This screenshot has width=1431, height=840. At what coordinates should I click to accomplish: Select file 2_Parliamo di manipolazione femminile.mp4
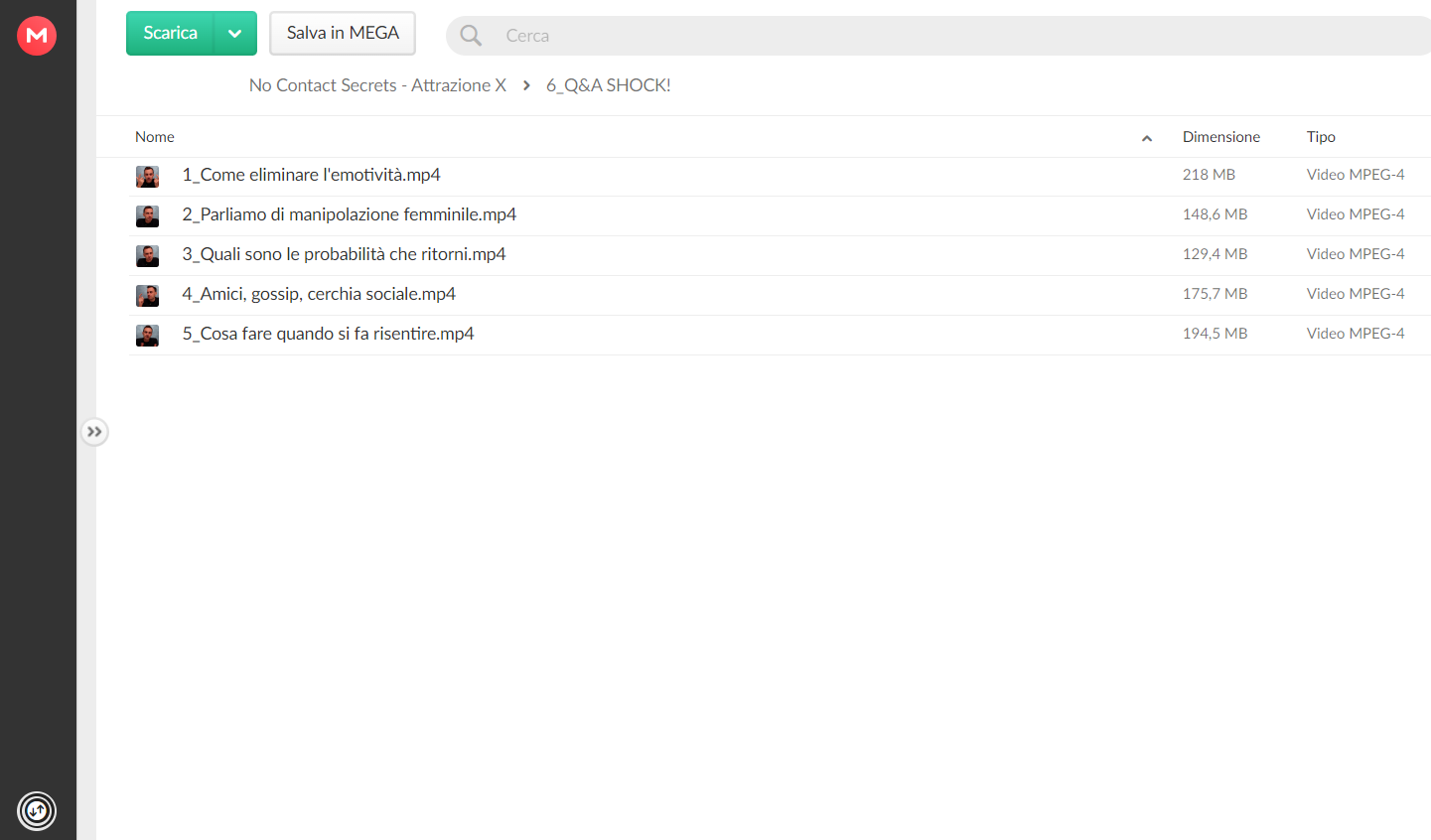350,214
